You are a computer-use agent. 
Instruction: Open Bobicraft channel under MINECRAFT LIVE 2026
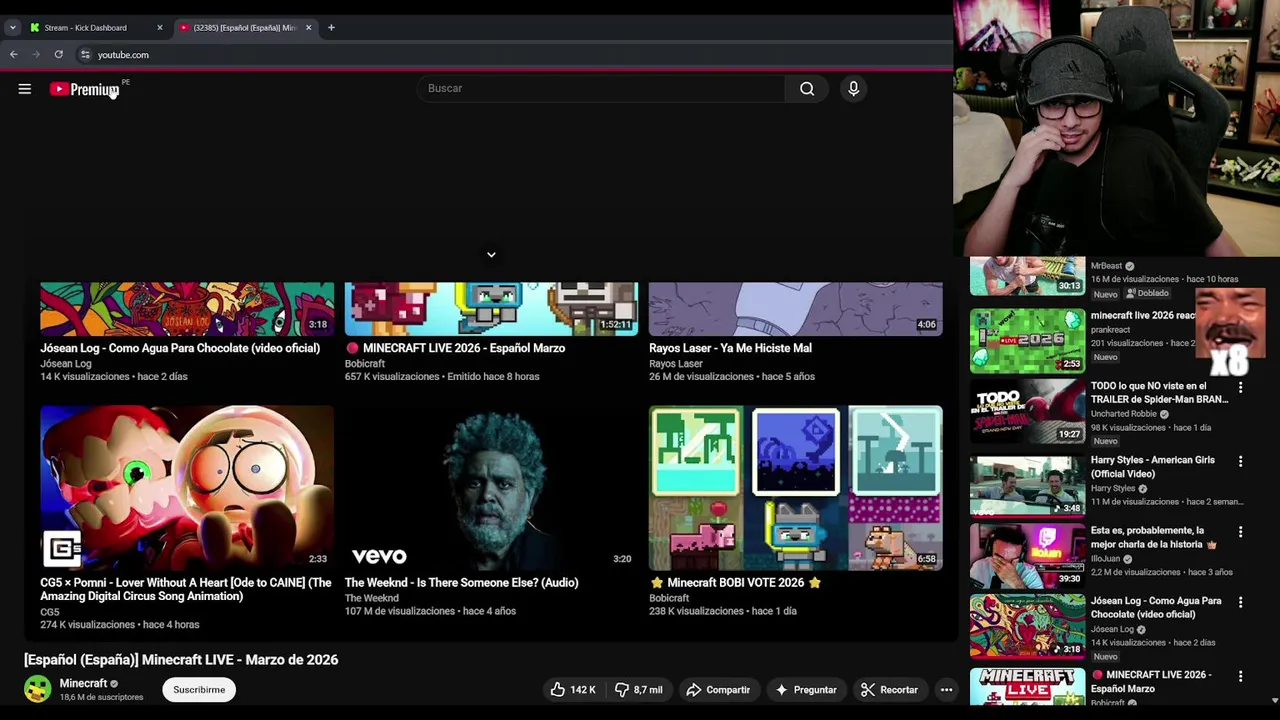(365, 364)
